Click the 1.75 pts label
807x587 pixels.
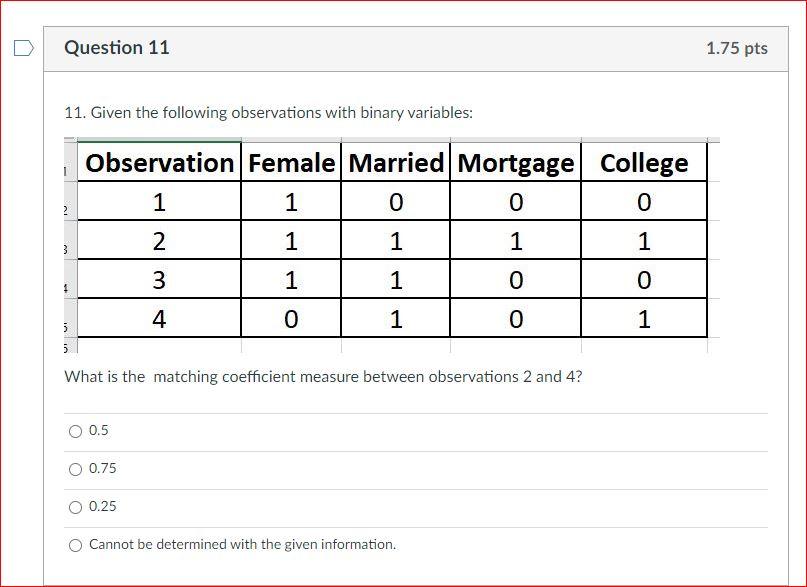pos(736,47)
